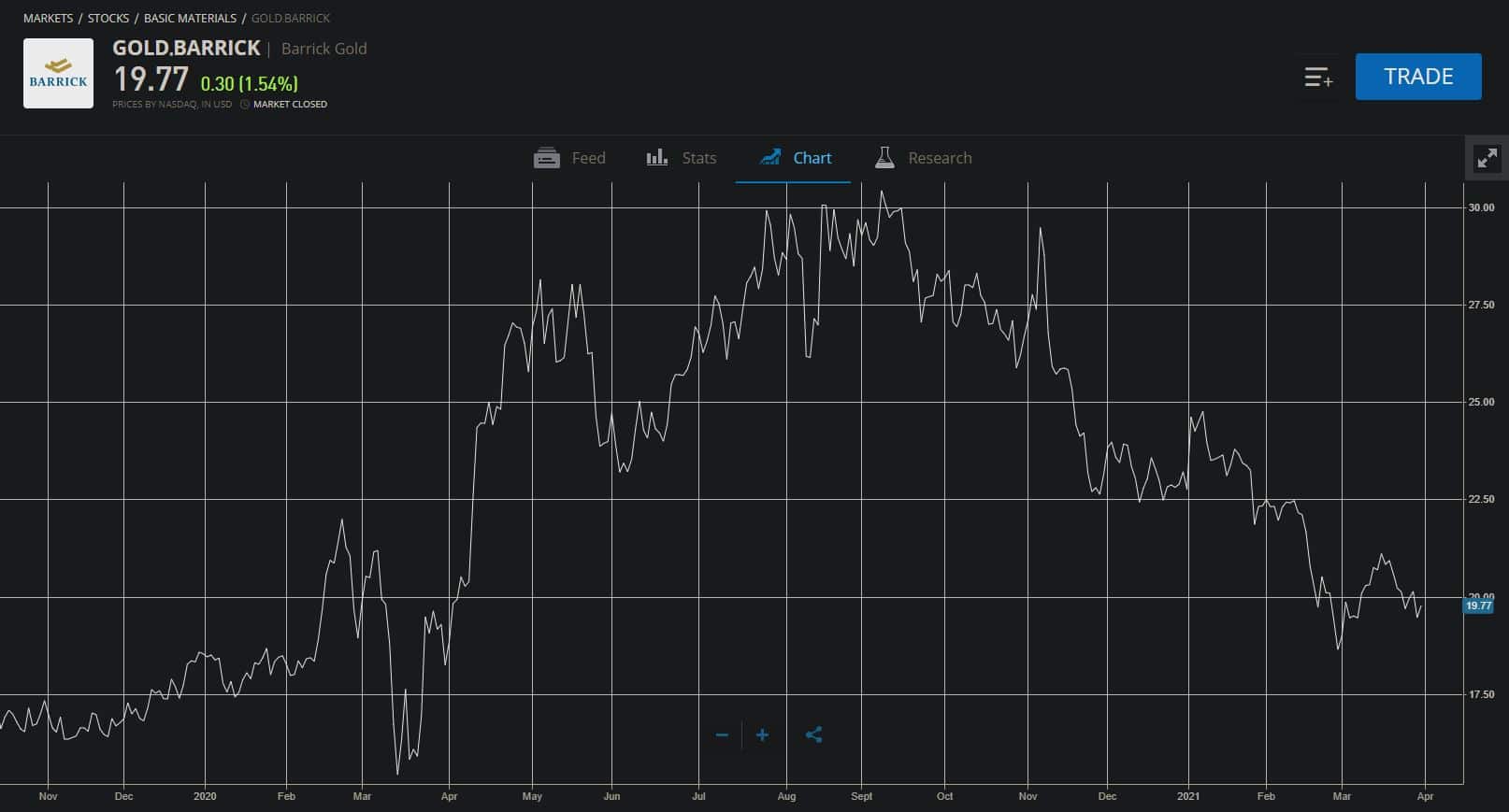Share the chart

point(813,735)
